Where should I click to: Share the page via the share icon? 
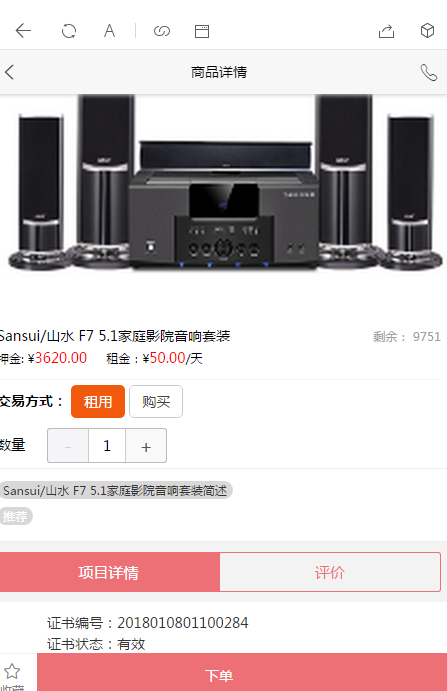coord(387,31)
